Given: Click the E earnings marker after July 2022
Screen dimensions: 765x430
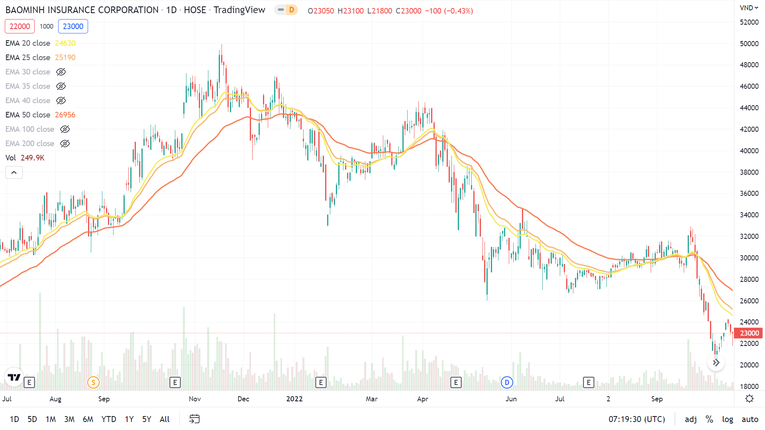Looking at the screenshot, I should (588, 382).
